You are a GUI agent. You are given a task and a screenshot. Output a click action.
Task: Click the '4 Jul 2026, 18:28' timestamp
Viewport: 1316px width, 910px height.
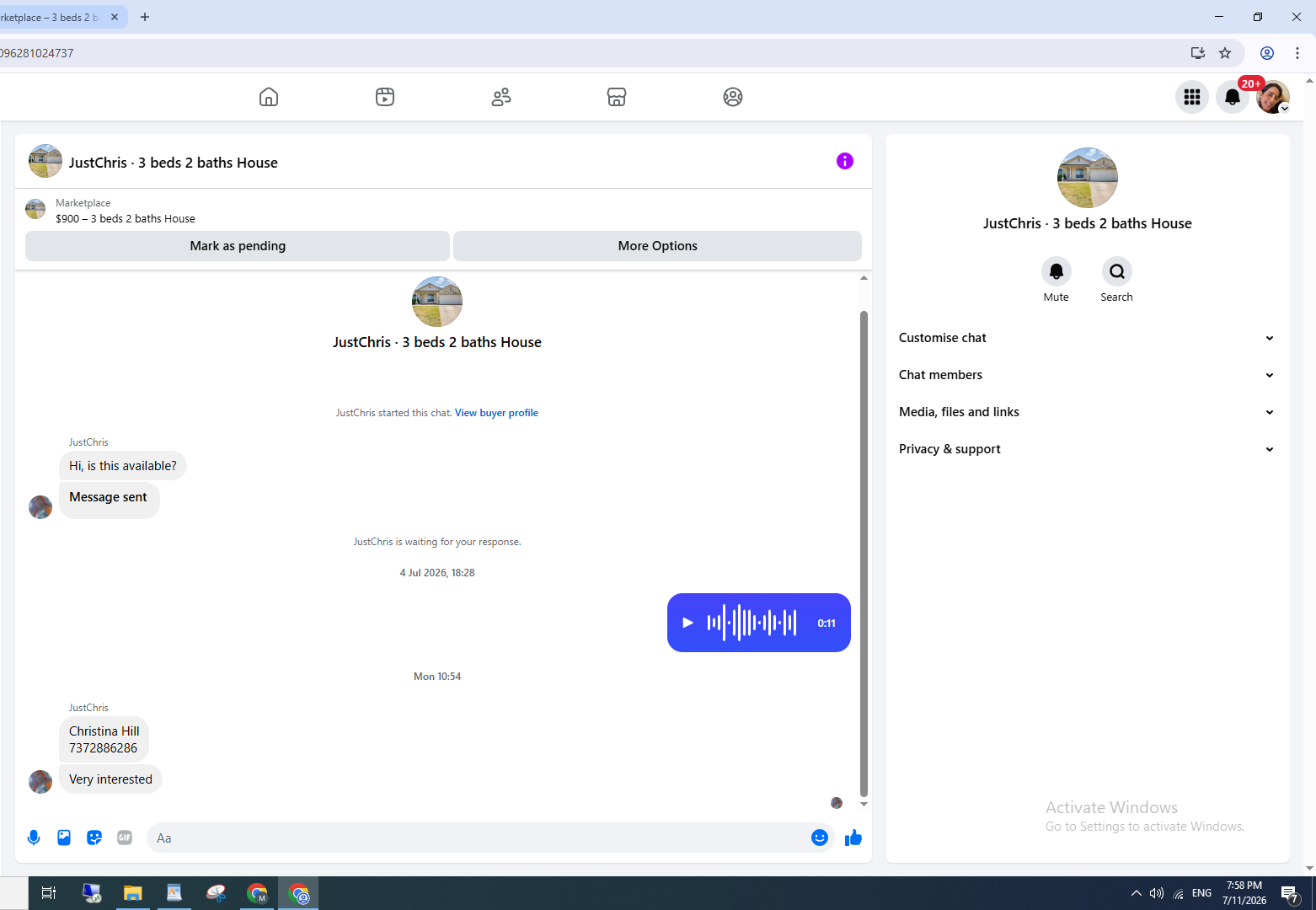pyautogui.click(x=437, y=573)
